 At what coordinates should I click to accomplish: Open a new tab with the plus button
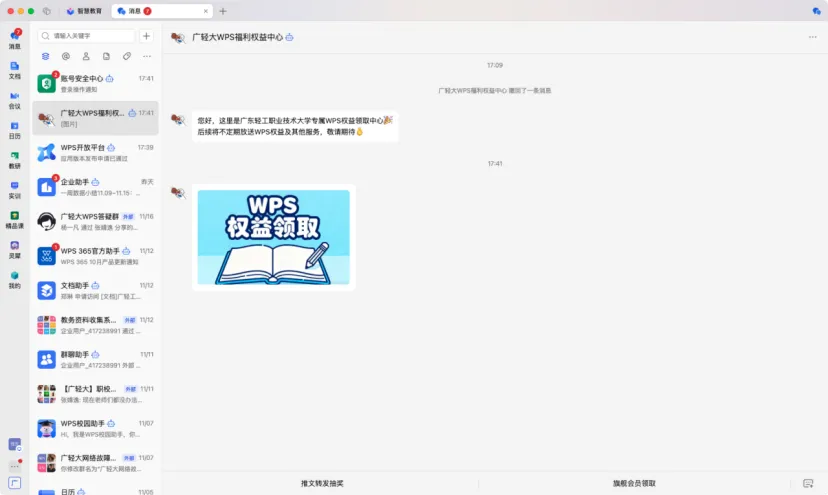coord(223,11)
